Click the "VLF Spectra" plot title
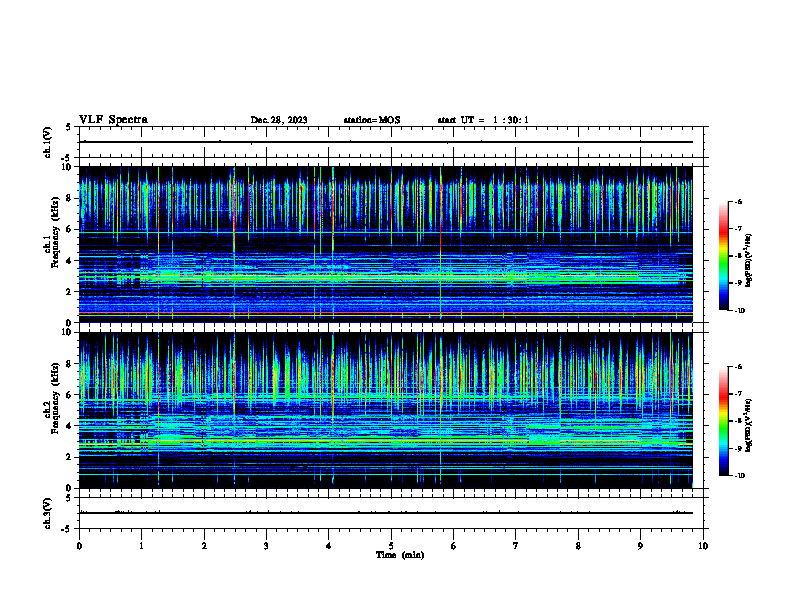The image size is (792, 612). (113, 120)
